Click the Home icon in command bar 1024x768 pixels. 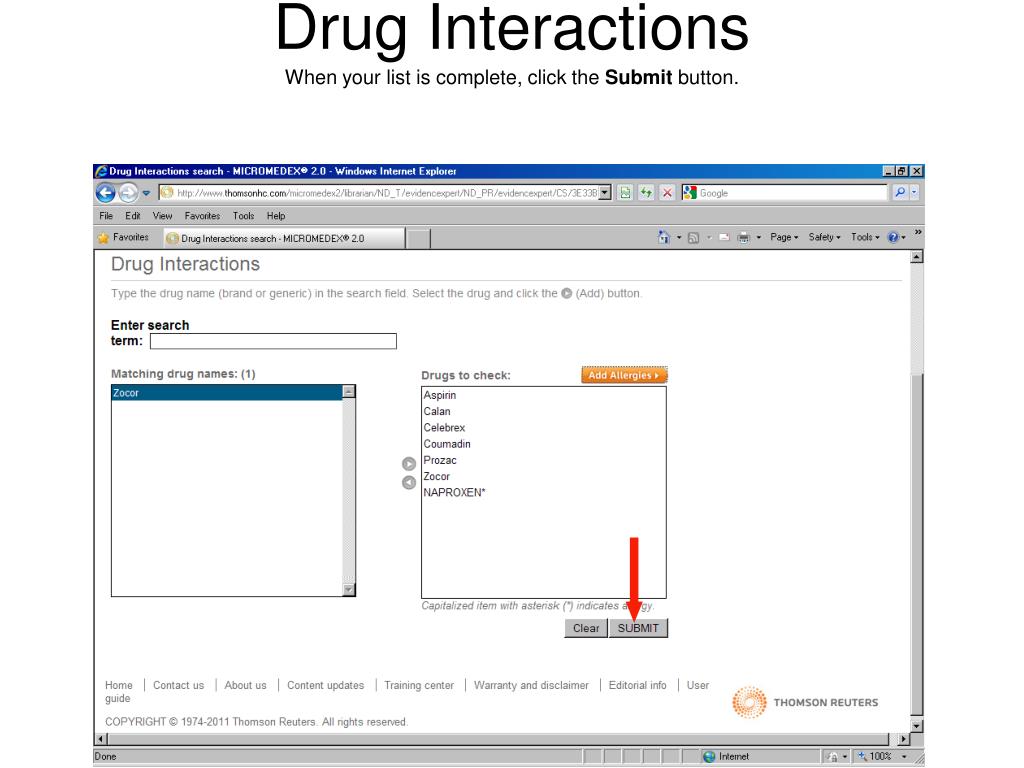tap(664, 238)
